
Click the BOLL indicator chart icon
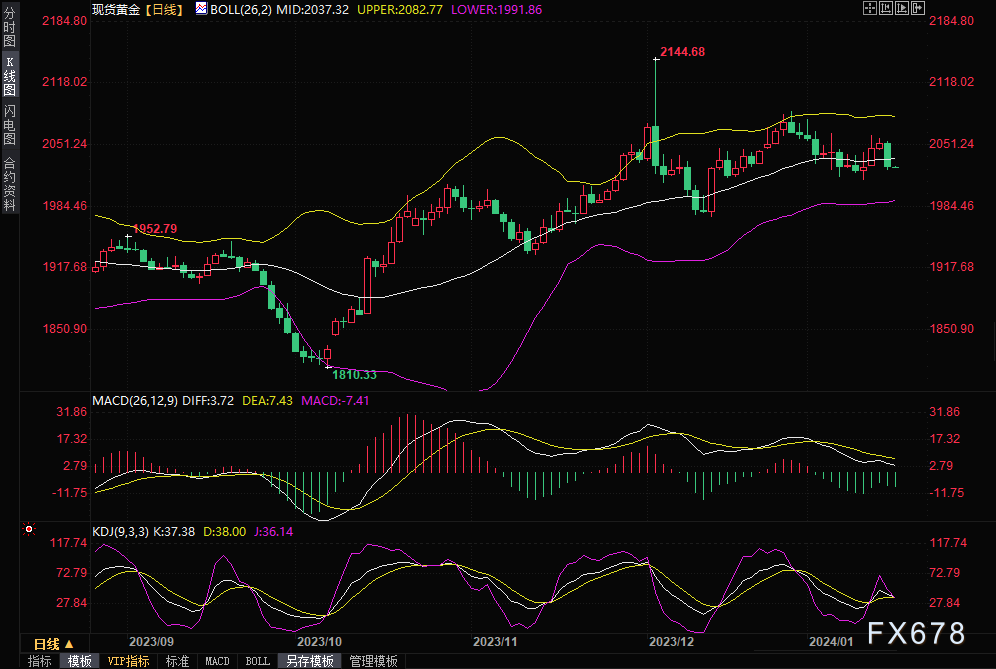[x=200, y=8]
